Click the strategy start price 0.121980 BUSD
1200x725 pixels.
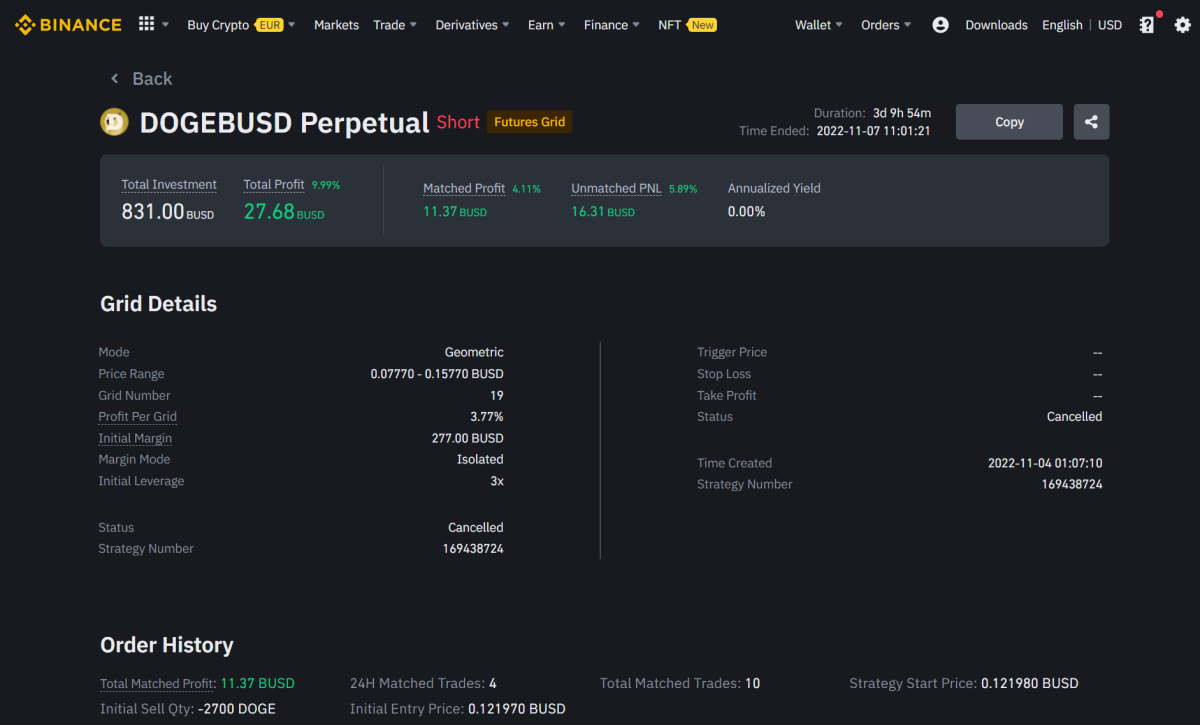coord(1030,684)
